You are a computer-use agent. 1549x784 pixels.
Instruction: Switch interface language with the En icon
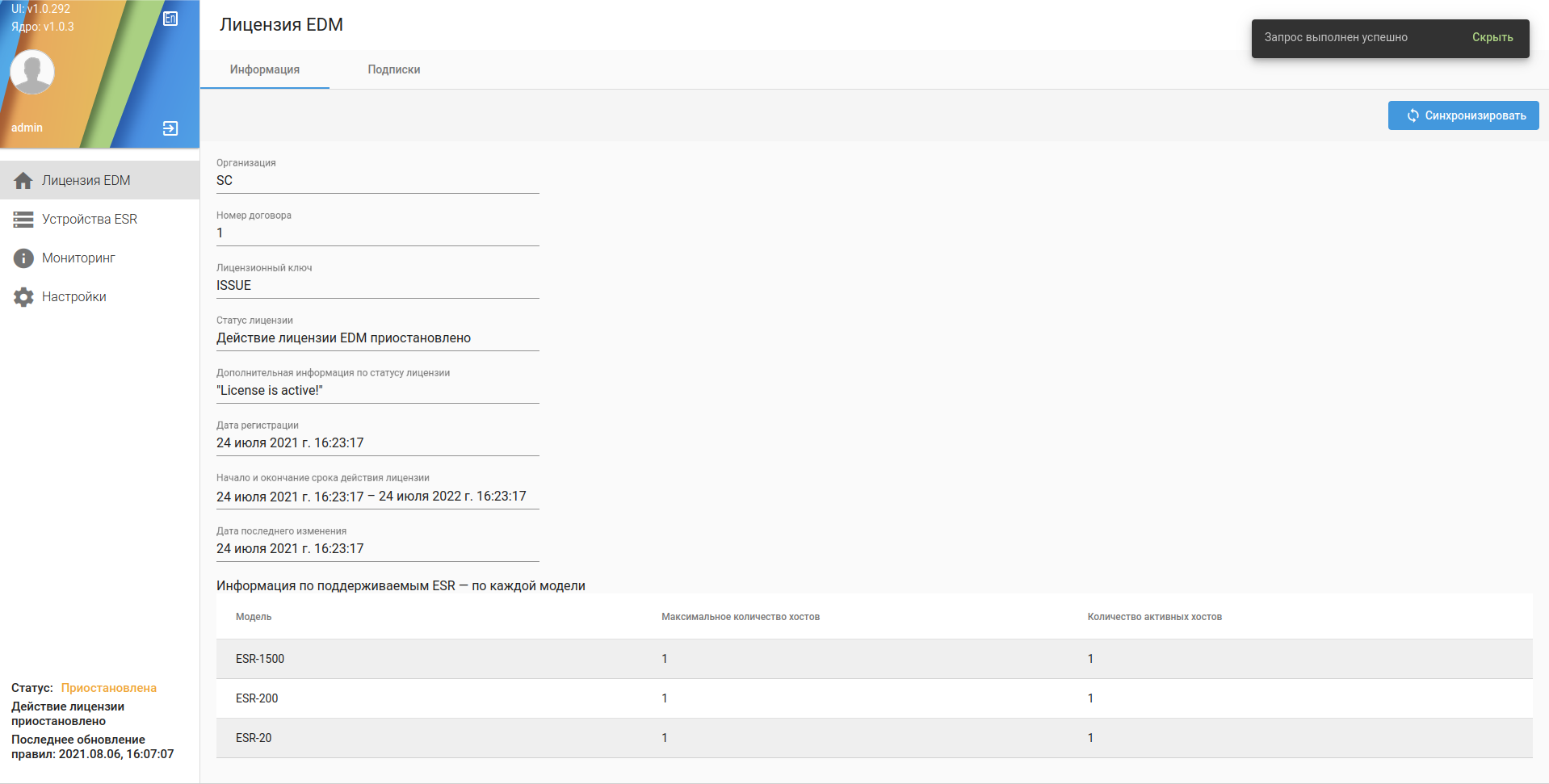[x=170, y=19]
